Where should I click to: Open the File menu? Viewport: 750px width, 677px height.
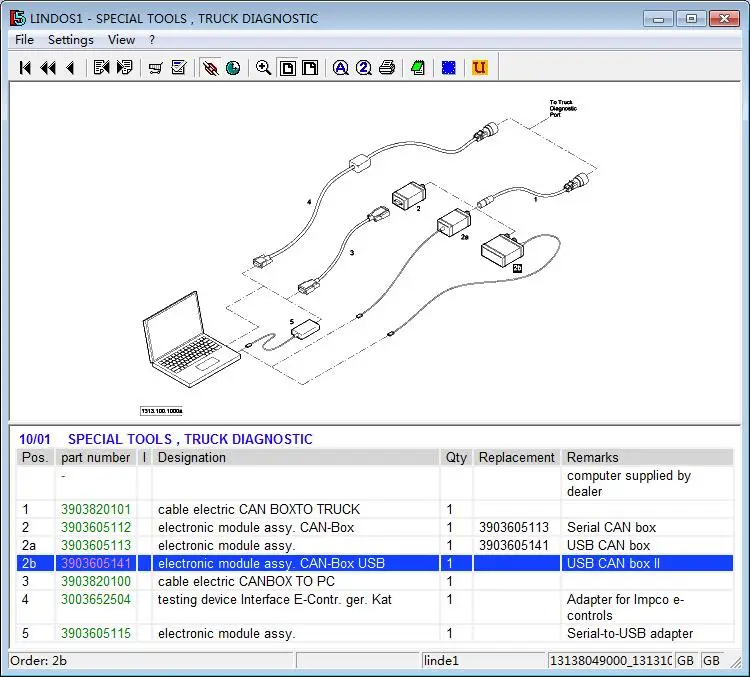click(x=24, y=40)
